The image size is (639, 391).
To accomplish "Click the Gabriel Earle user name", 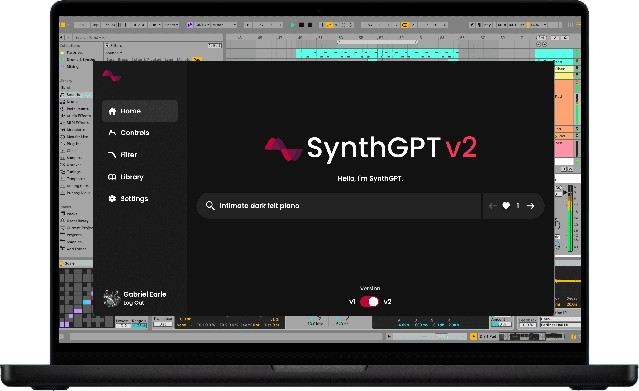I will (145, 294).
